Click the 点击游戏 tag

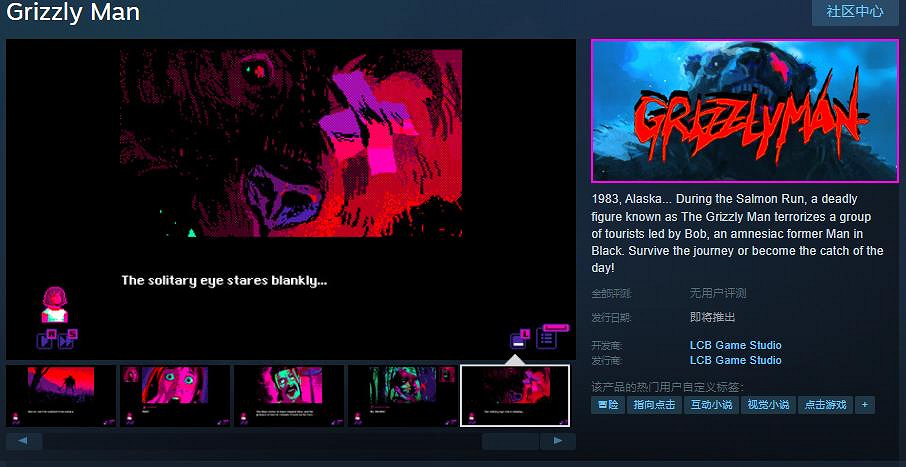pyautogui.click(x=825, y=405)
